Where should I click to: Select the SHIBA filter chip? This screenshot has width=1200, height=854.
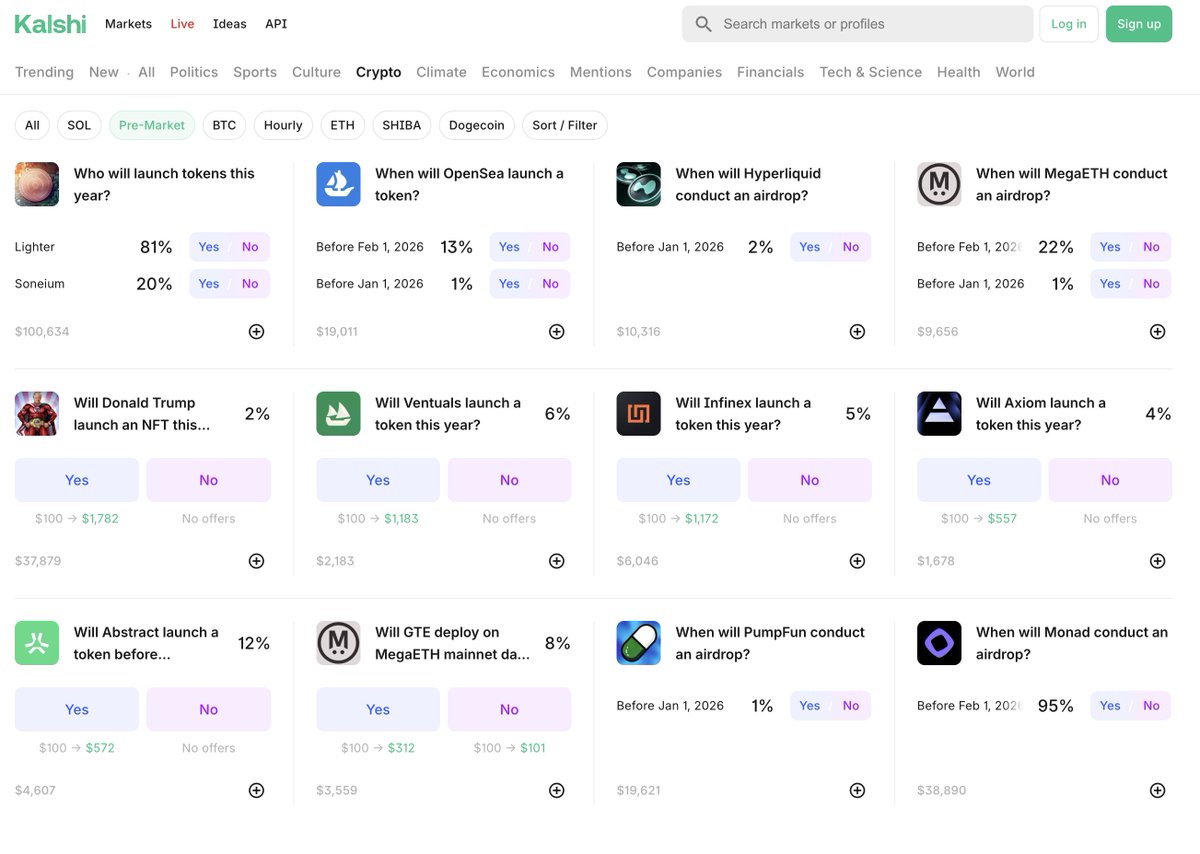click(402, 125)
